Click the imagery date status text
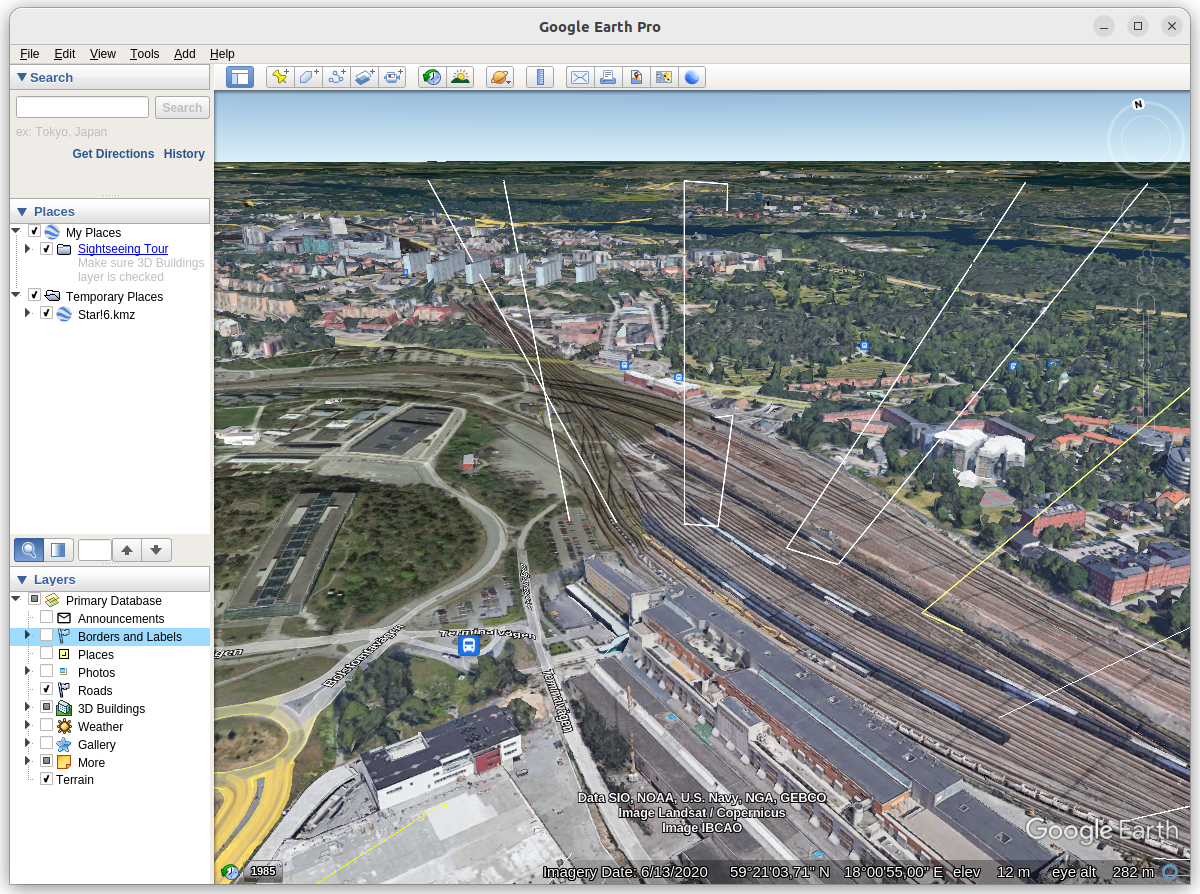Screen dimensions: 1200x894 point(625,872)
